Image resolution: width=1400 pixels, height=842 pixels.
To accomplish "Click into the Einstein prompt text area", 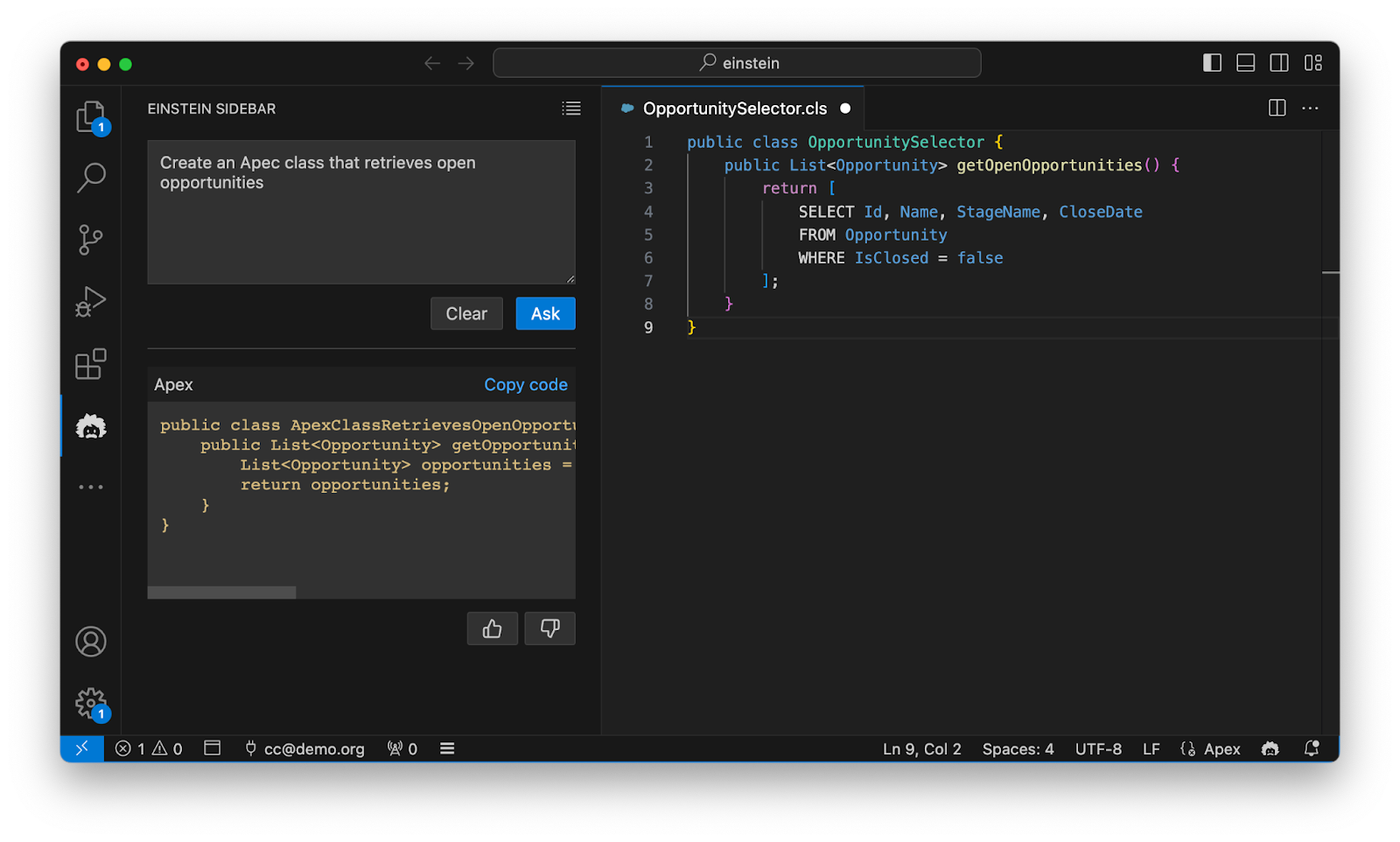I will pyautogui.click(x=361, y=212).
